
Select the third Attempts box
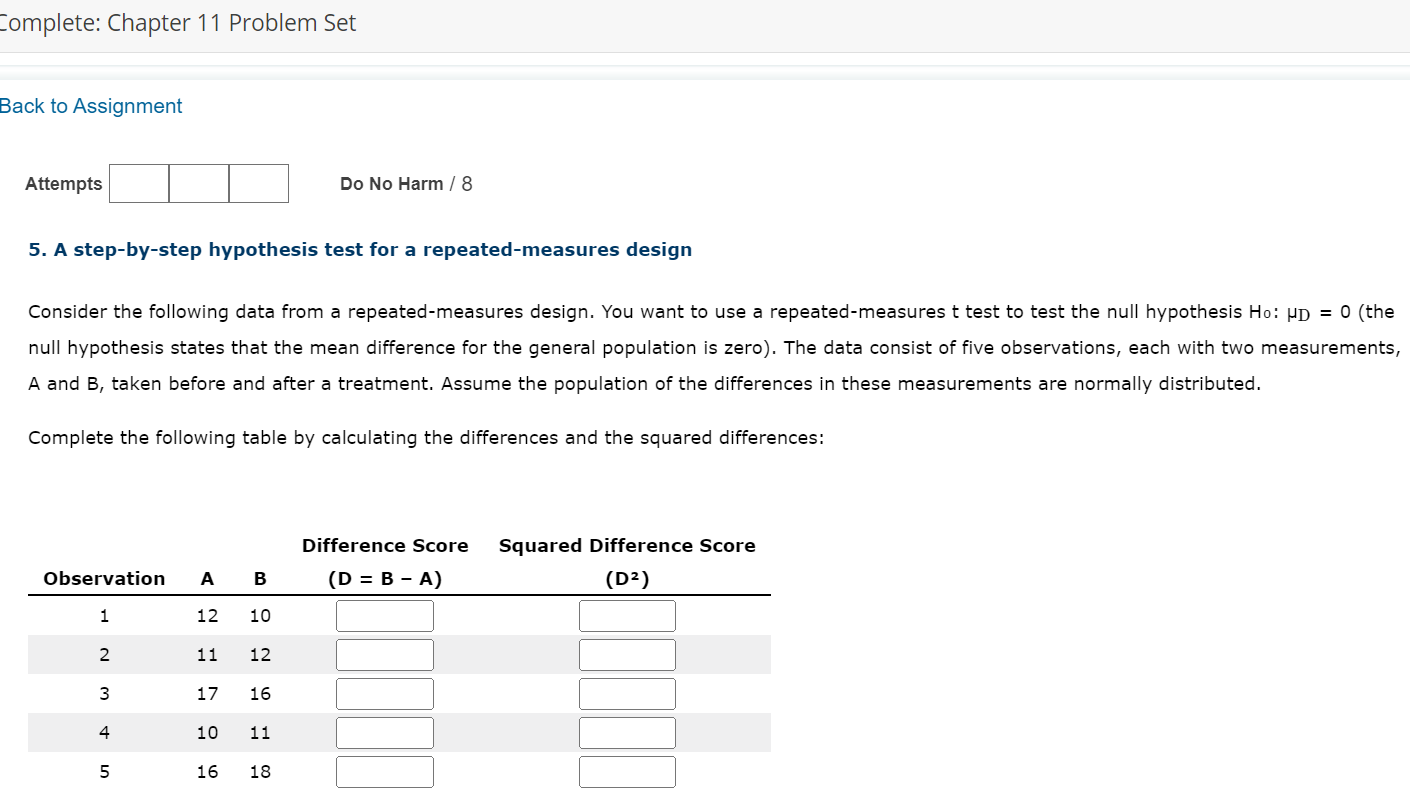coord(259,183)
